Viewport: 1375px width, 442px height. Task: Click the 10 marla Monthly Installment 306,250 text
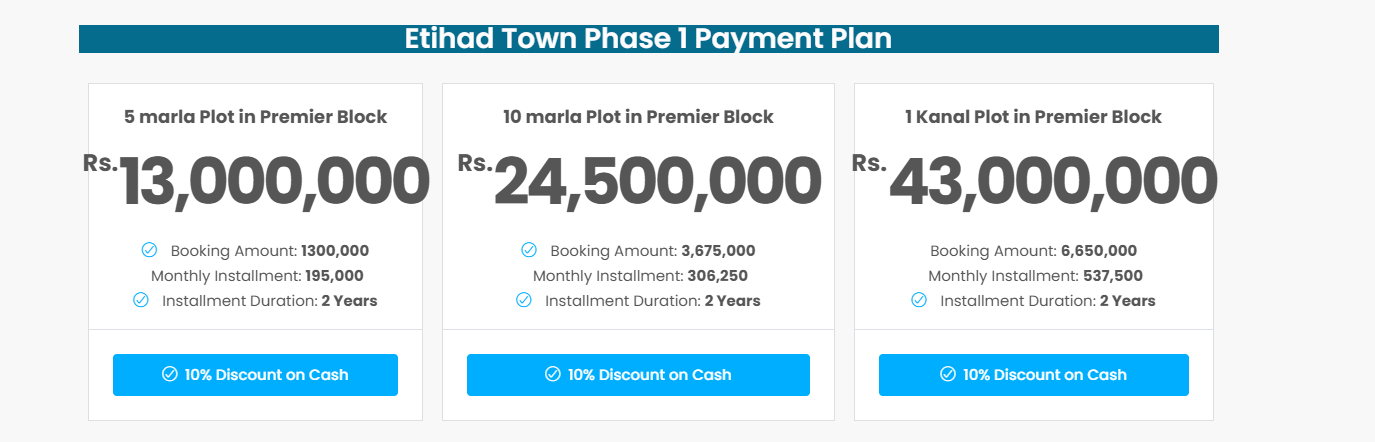click(x=640, y=276)
